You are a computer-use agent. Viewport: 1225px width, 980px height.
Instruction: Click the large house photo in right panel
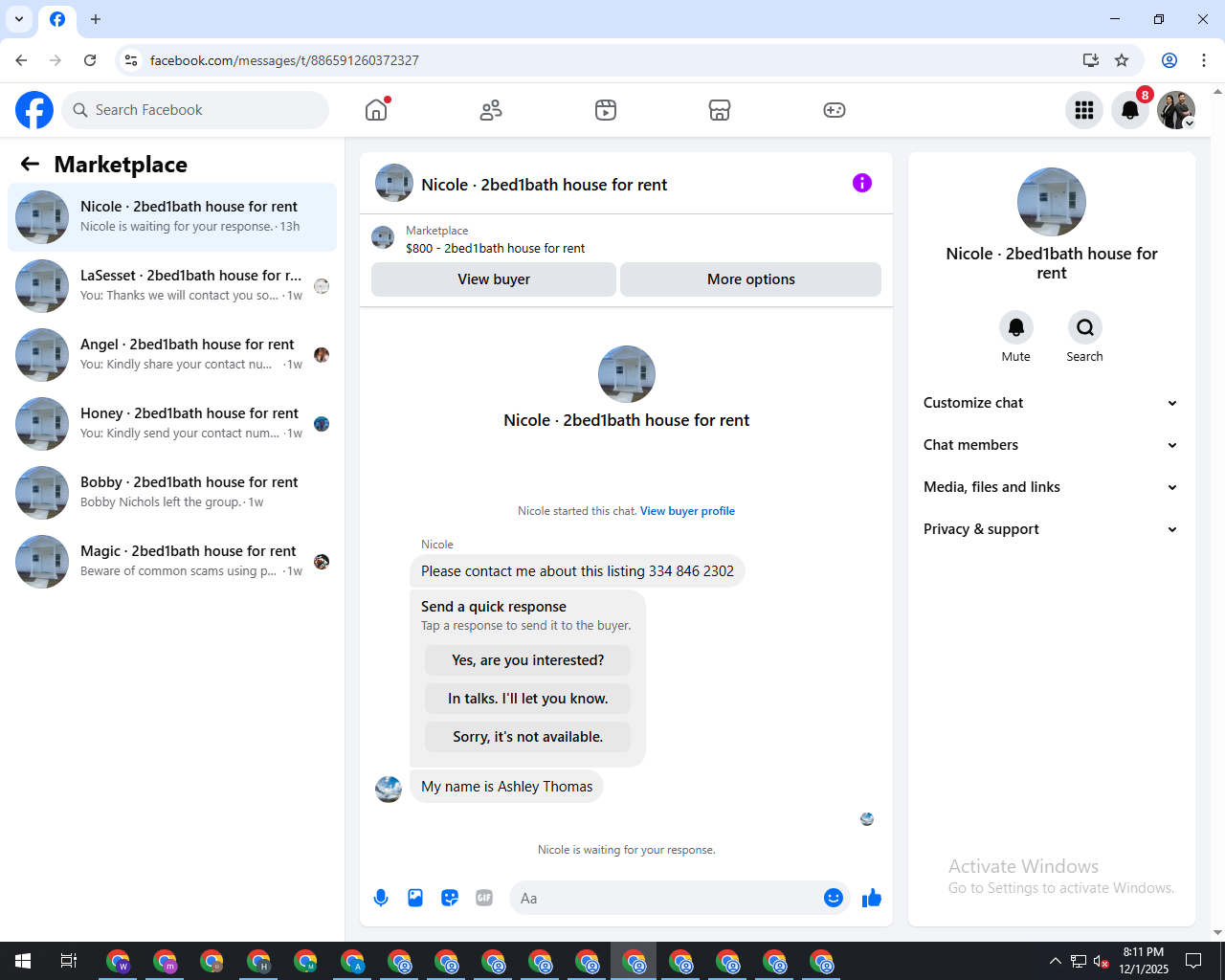click(x=1052, y=202)
